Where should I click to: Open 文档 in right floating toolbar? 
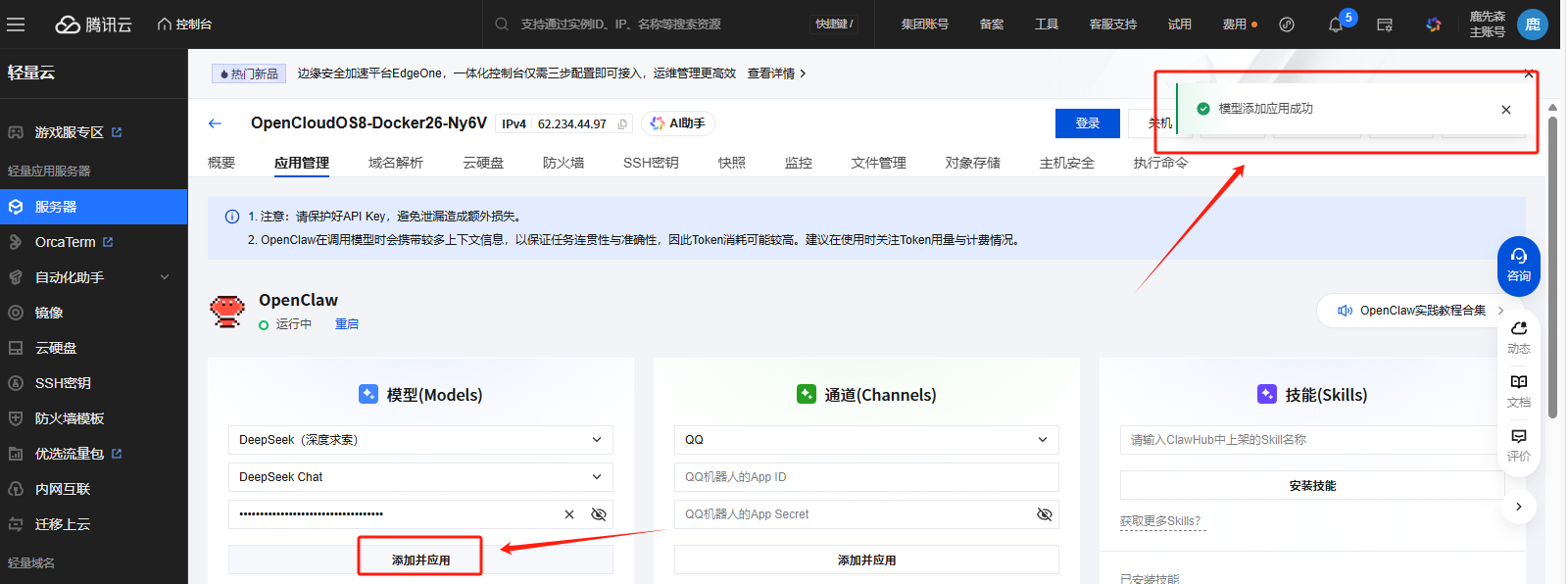click(x=1518, y=391)
